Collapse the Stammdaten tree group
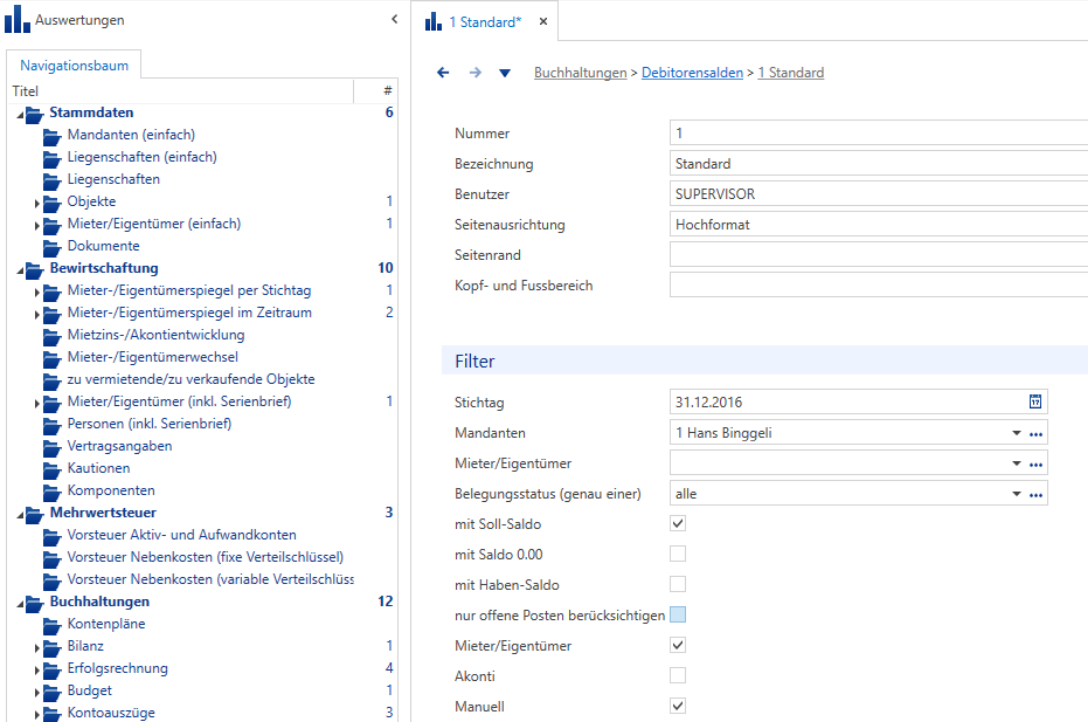The height and width of the screenshot is (722, 1088). 20,115
